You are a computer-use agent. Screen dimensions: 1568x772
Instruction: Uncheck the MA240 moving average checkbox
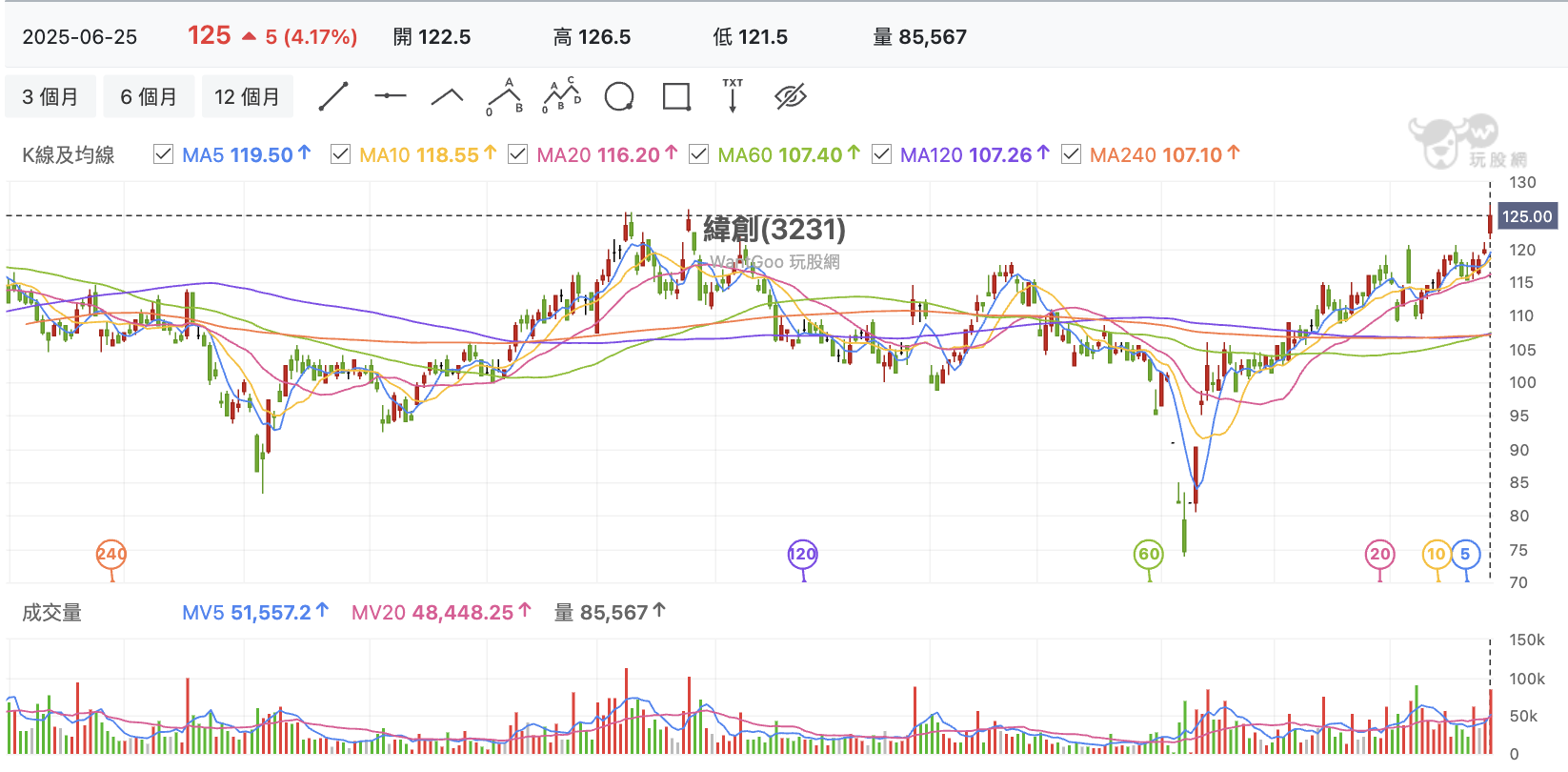(x=1071, y=154)
